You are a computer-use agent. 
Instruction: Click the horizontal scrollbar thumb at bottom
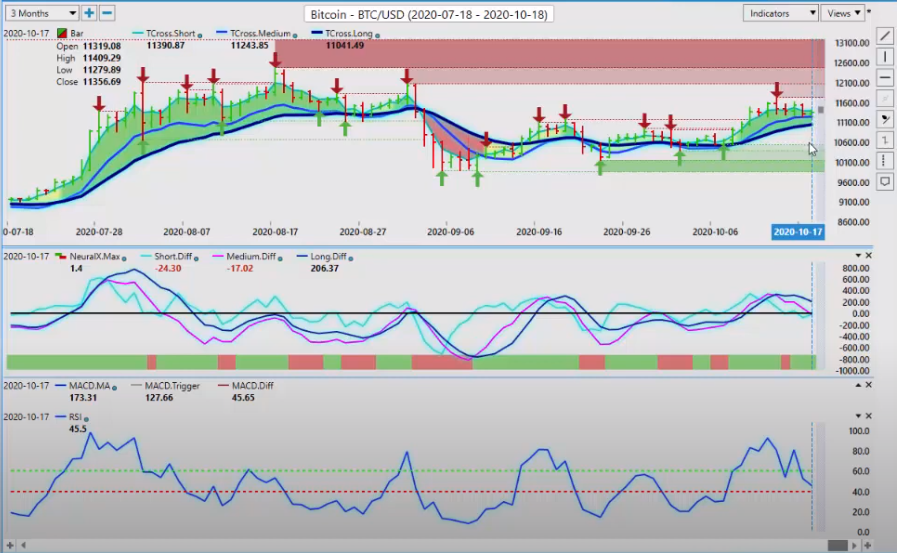[838, 546]
